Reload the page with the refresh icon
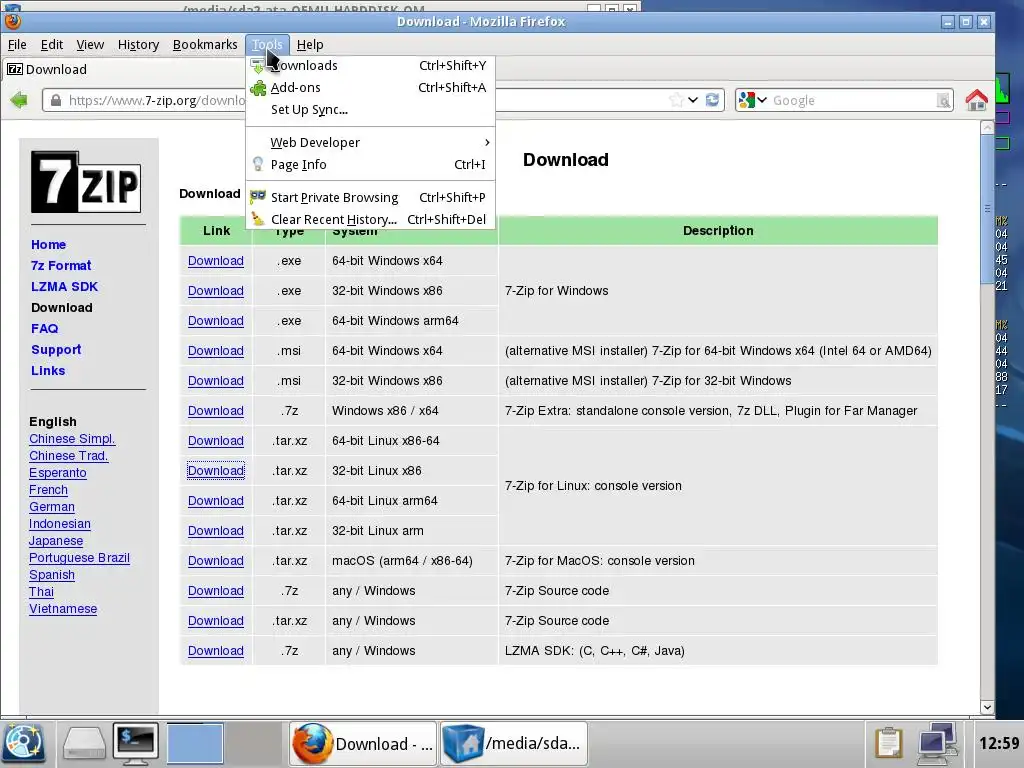Screen dimensions: 1024x768 click(x=712, y=100)
